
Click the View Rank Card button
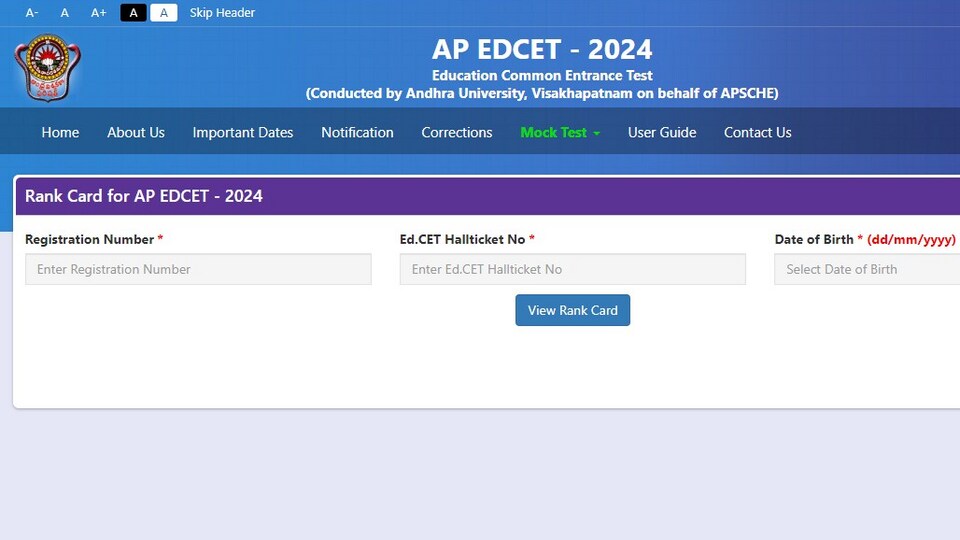click(572, 310)
